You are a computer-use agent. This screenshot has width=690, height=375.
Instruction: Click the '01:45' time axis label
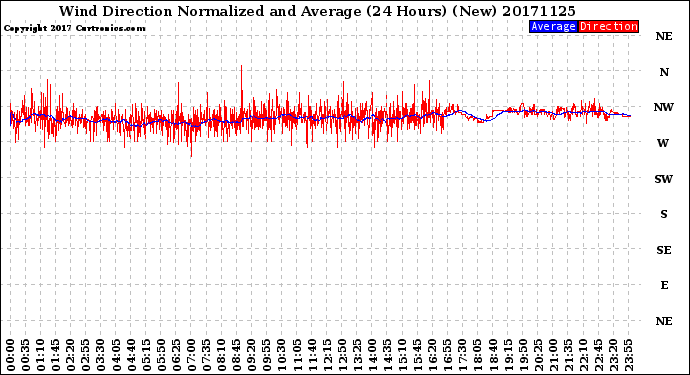click(x=56, y=355)
